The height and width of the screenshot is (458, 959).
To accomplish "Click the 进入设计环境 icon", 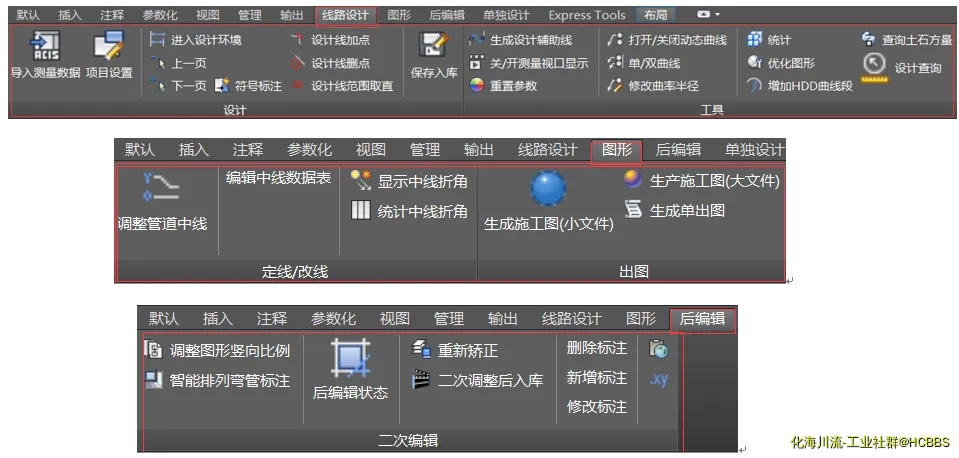I will coord(157,40).
